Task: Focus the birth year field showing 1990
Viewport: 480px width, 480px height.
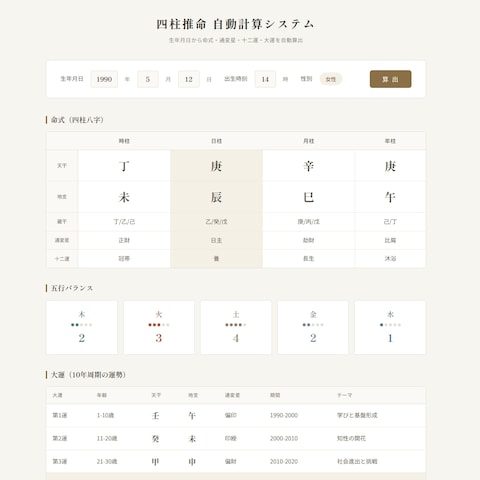Action: tap(104, 79)
